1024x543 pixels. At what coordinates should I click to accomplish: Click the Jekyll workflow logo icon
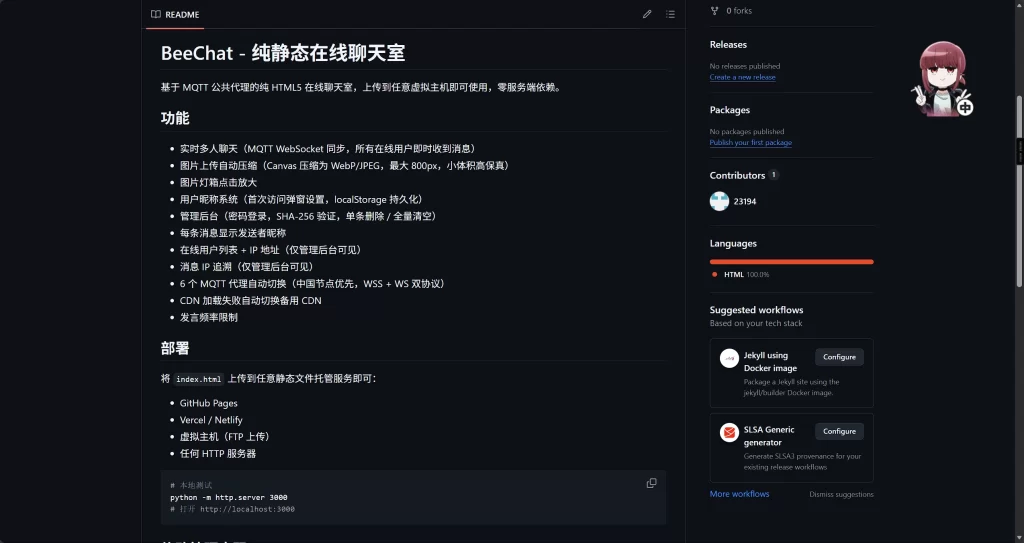(729, 358)
